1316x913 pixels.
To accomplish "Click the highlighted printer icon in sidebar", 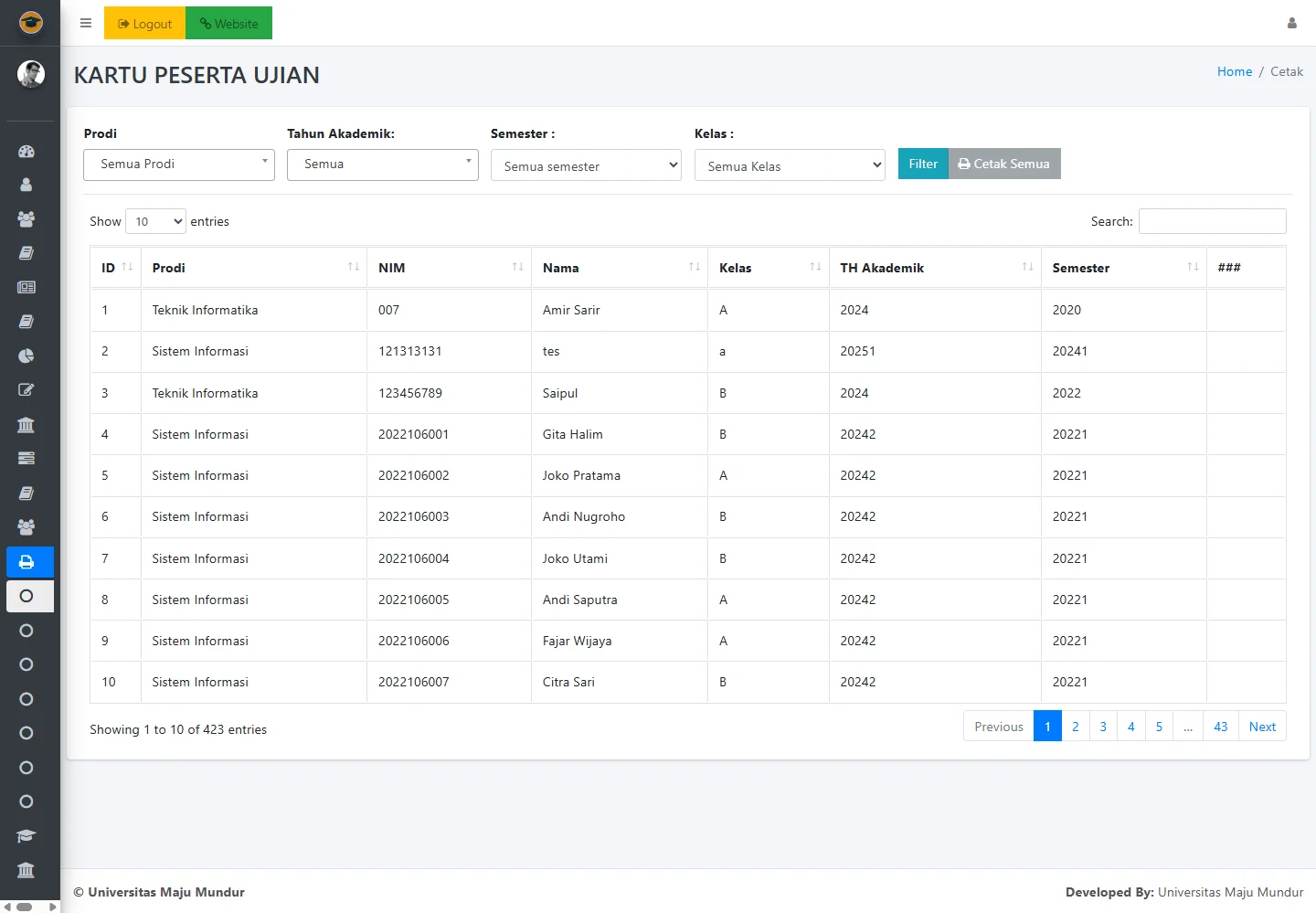I will (x=27, y=562).
